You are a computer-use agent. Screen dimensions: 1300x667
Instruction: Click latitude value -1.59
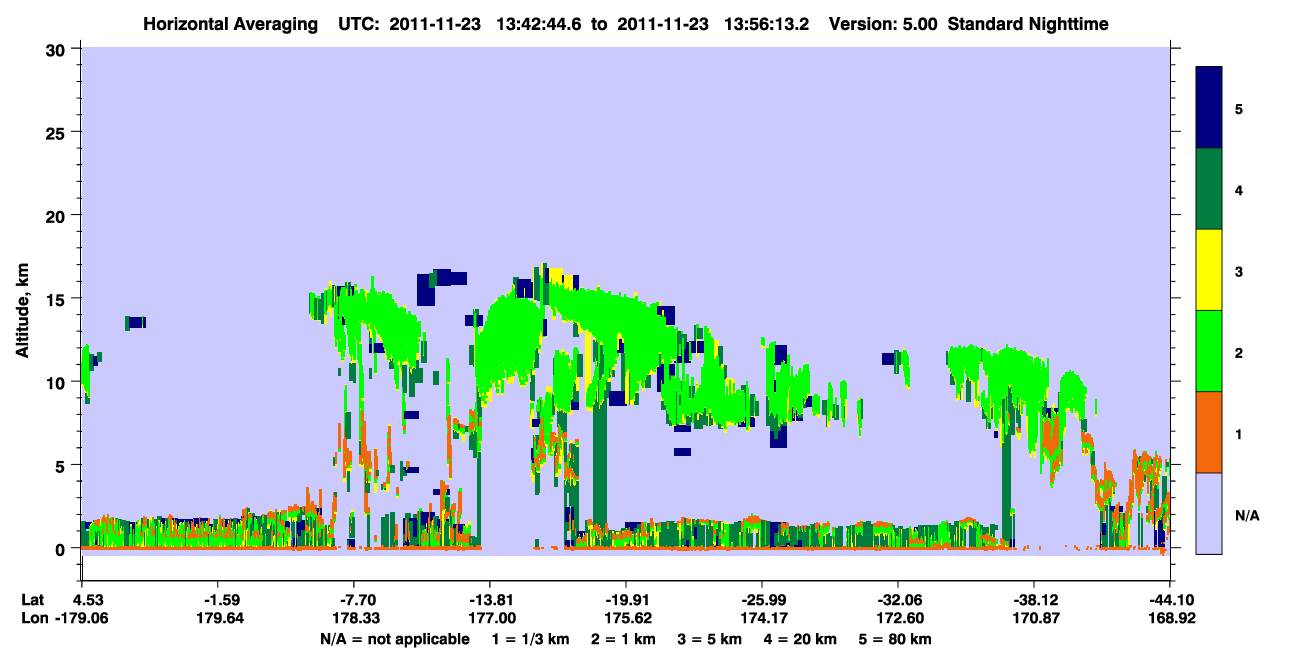pyautogui.click(x=219, y=600)
